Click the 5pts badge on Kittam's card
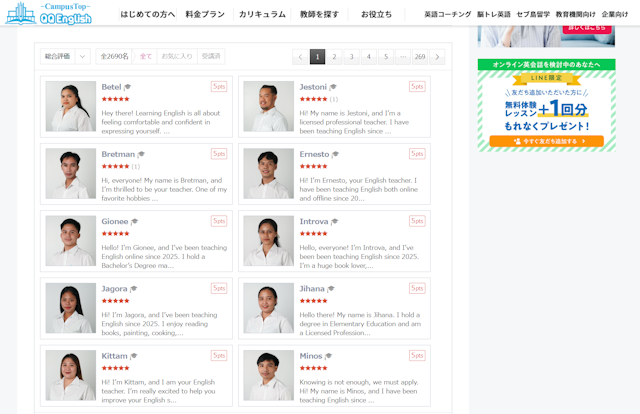 click(219, 356)
